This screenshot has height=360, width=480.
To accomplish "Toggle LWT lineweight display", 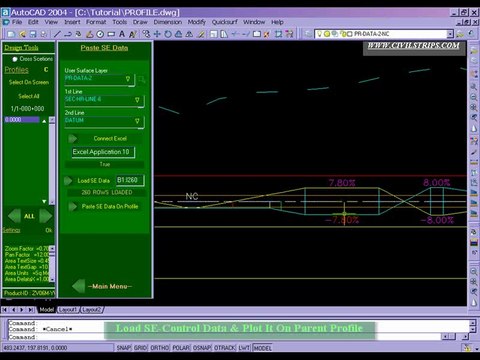I will click(x=244, y=348).
